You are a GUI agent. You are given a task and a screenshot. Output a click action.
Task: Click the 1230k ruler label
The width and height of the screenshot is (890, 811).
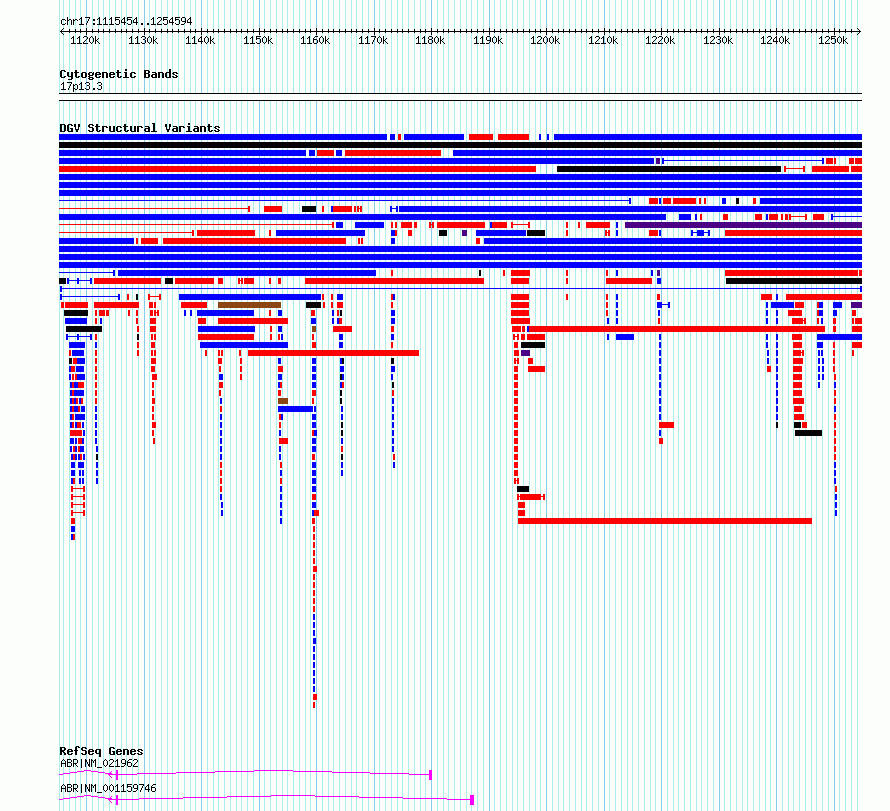(718, 40)
